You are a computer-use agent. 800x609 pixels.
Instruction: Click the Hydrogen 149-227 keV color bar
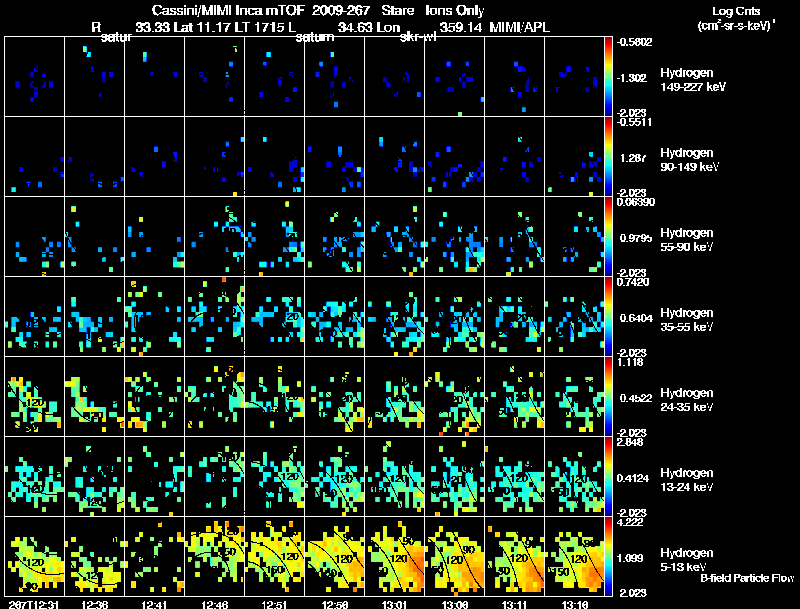[608, 76]
